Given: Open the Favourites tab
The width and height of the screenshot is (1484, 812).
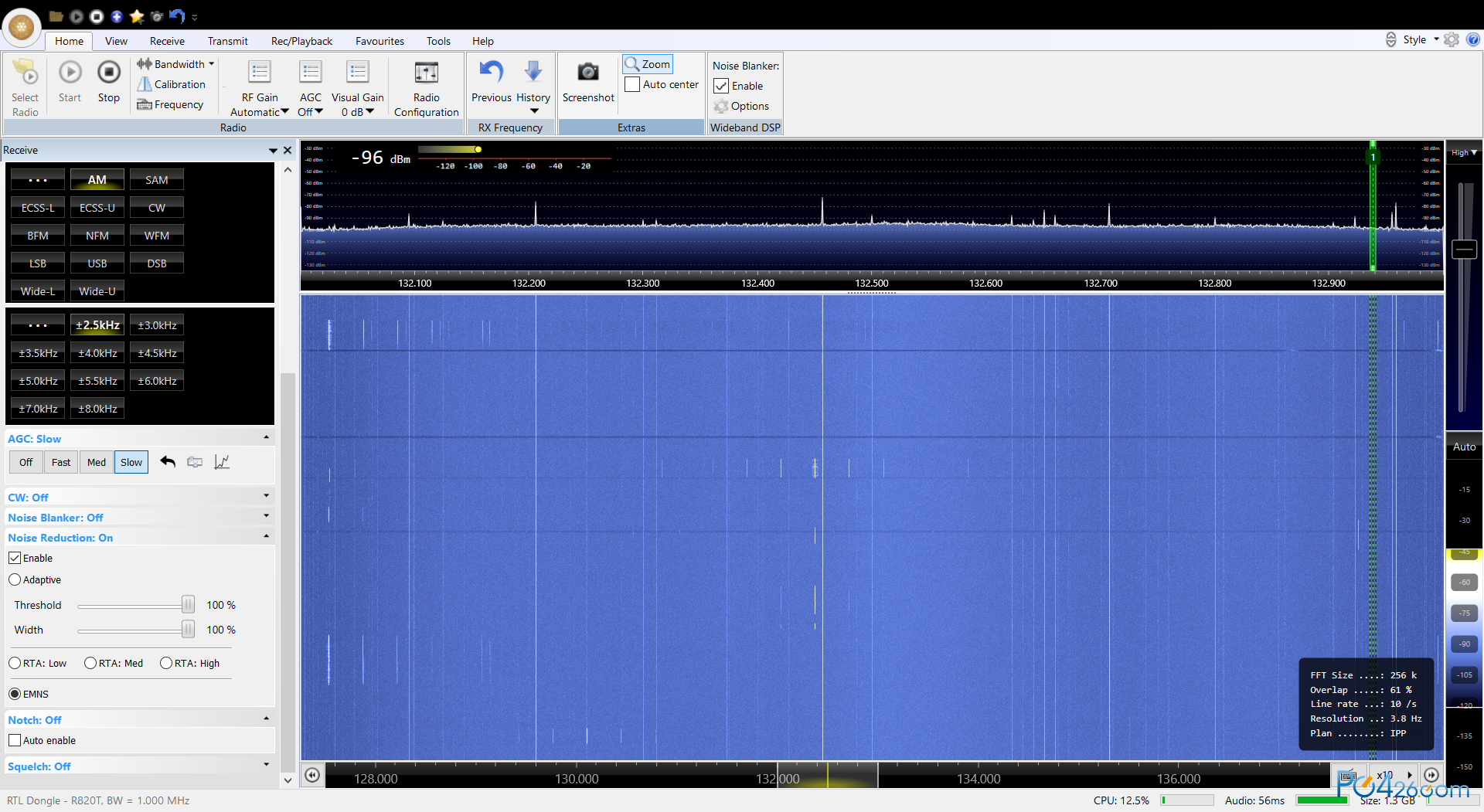Looking at the screenshot, I should click(x=380, y=41).
